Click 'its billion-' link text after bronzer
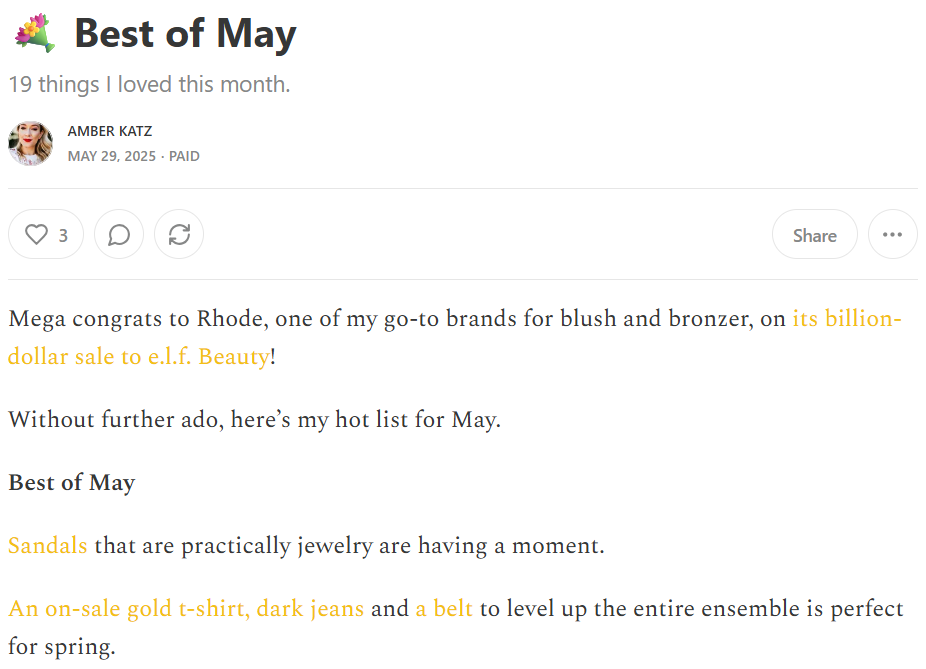Screen dimensions: 926x669 pyautogui.click(x=847, y=319)
